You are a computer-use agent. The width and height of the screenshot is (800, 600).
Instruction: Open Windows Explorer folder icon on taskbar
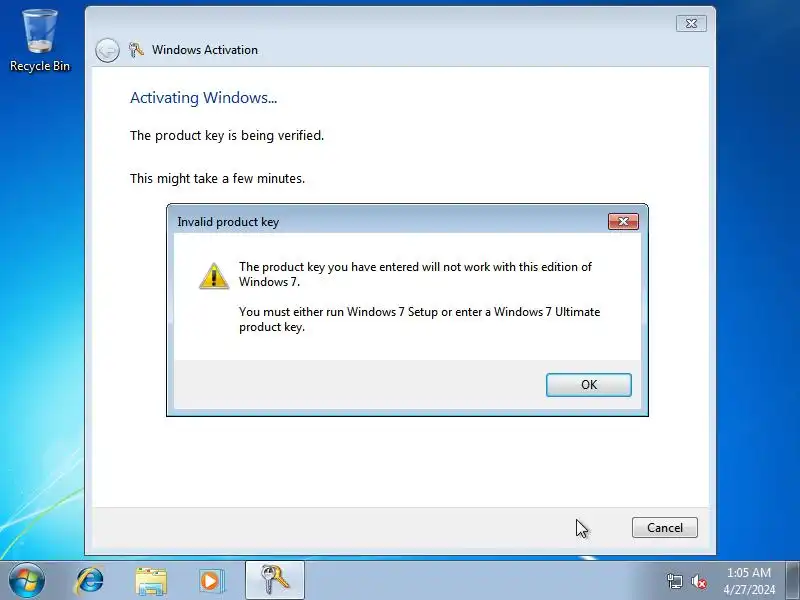point(151,581)
